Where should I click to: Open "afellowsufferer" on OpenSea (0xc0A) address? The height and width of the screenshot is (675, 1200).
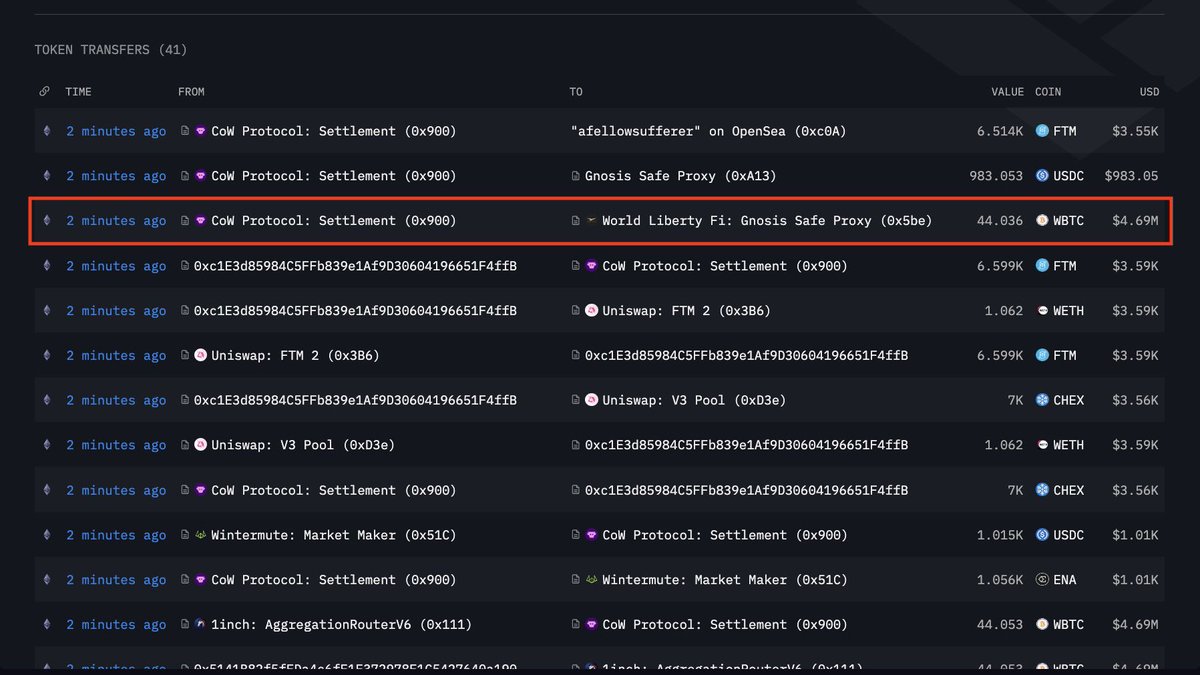pos(708,131)
